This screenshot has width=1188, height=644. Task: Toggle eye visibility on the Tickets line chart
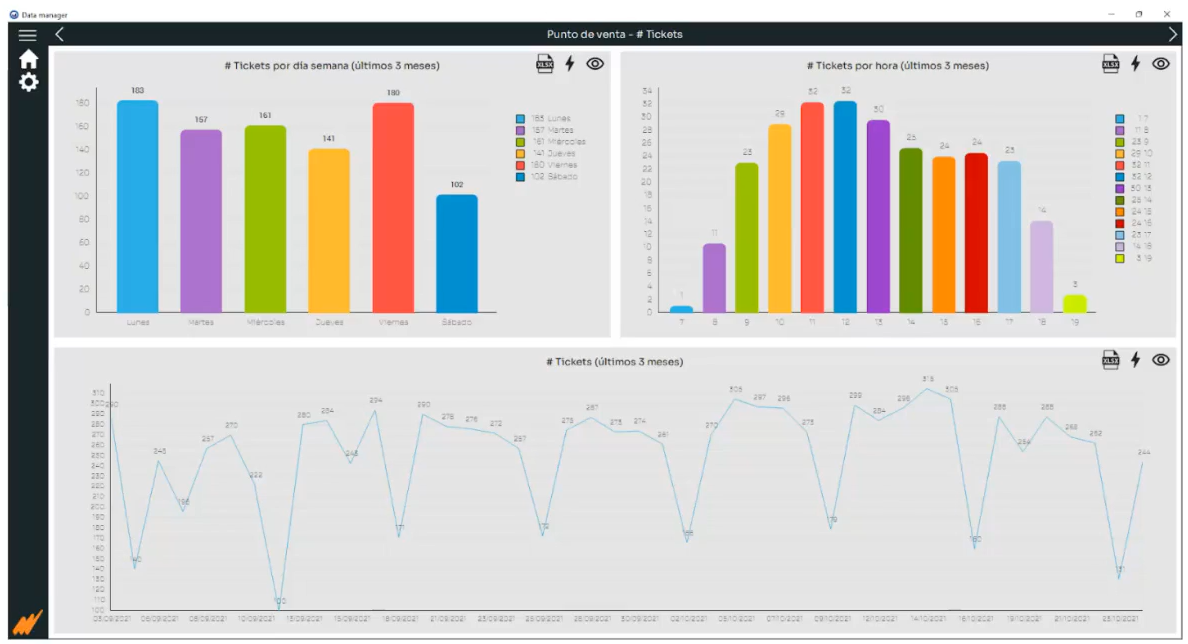1160,360
